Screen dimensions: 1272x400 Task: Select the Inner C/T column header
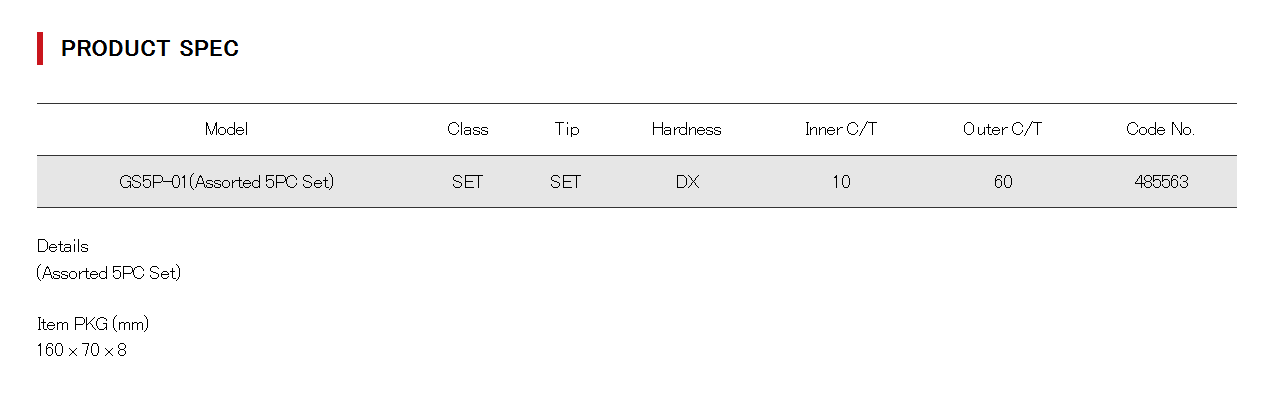pos(841,129)
